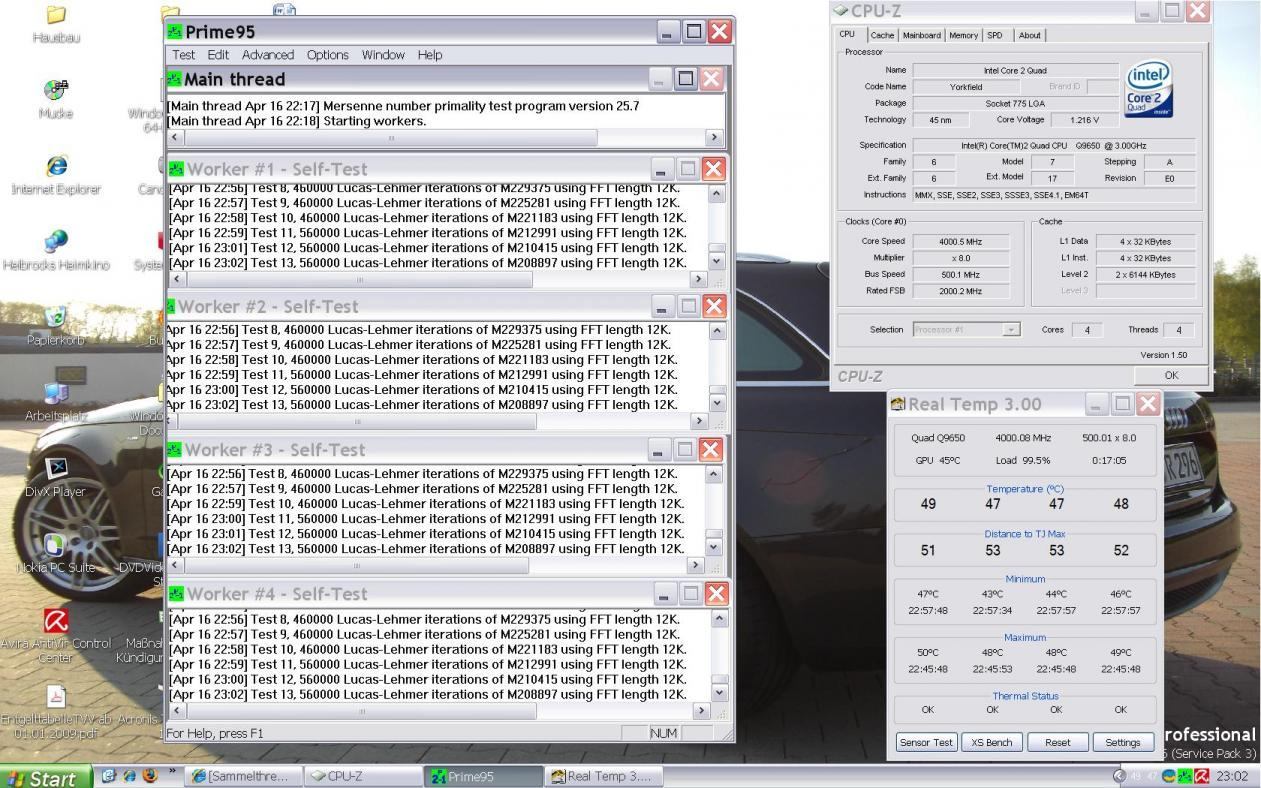Click the Real Temp title bar icon
The height and width of the screenshot is (788, 1261).
click(897, 405)
